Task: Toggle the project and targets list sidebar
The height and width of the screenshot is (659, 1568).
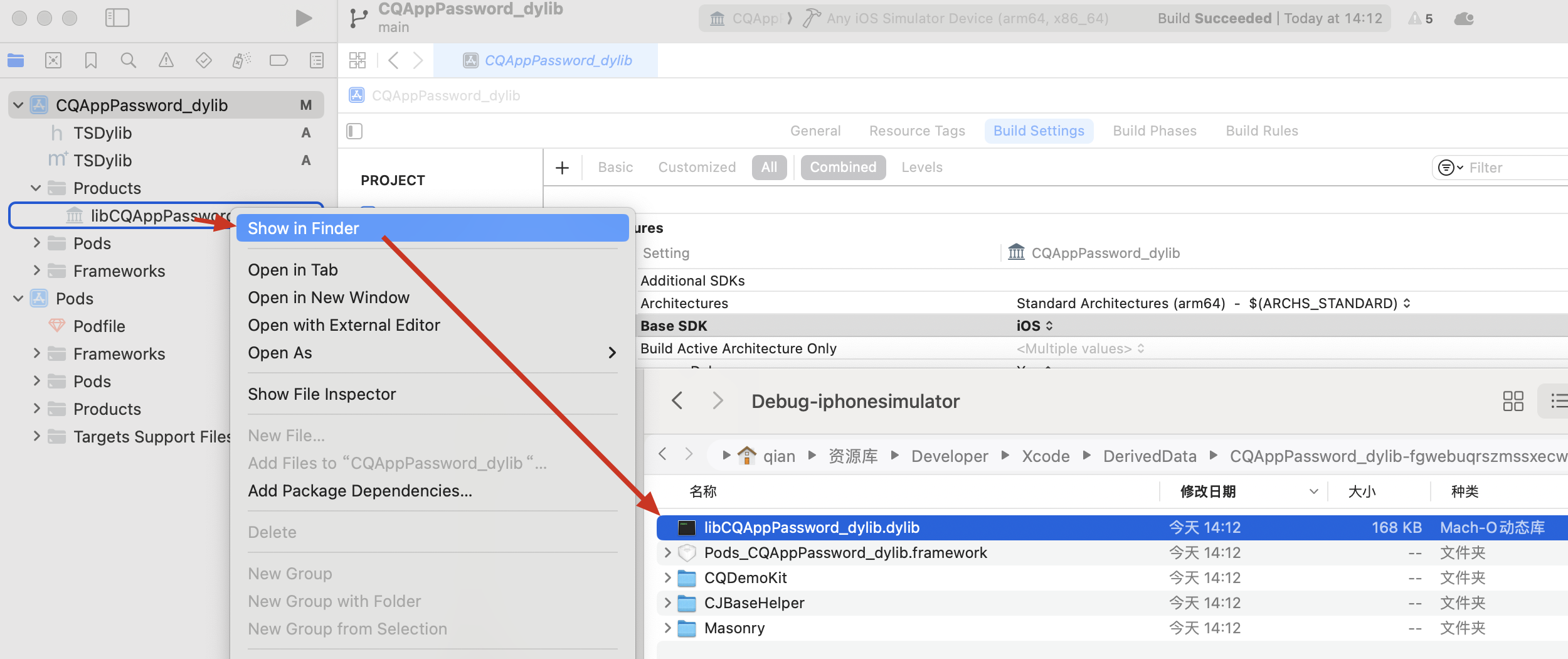Action: pos(354,131)
